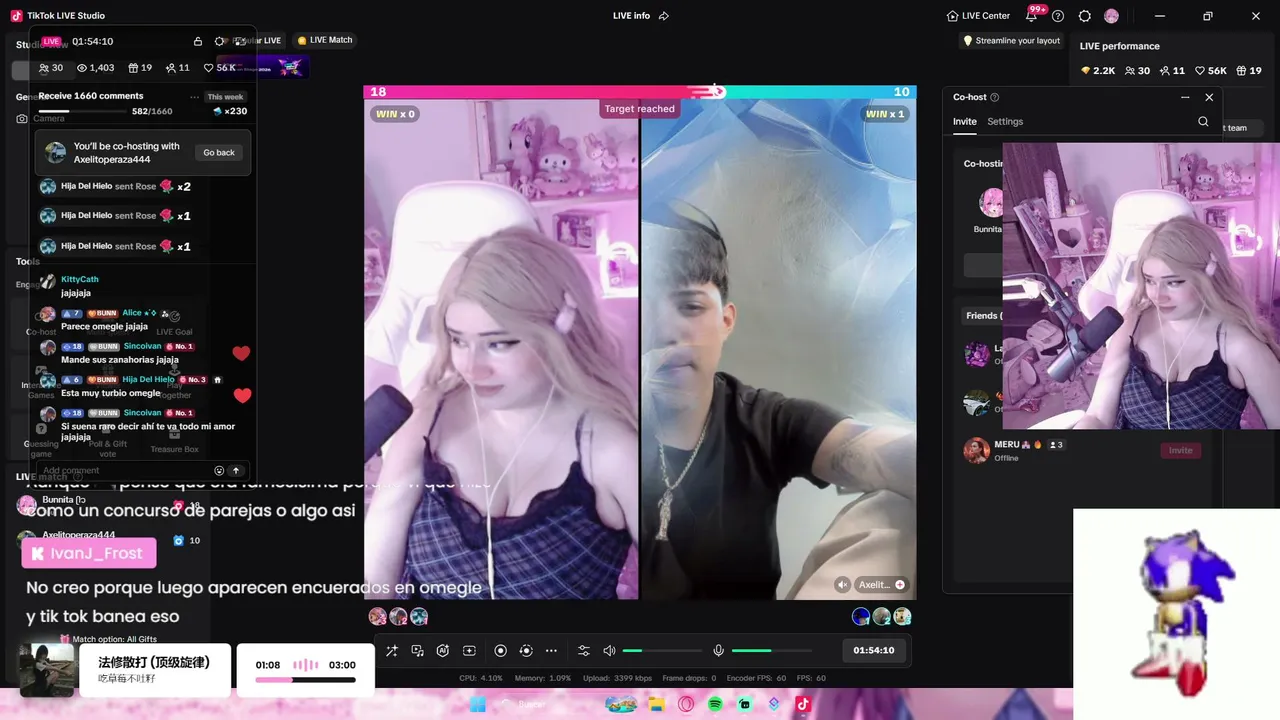Switch to the Invite tab in Co-host

(x=964, y=122)
